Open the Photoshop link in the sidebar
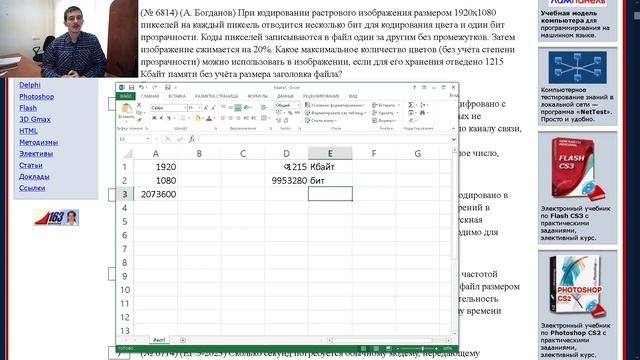This screenshot has width=640, height=360. [x=37, y=96]
